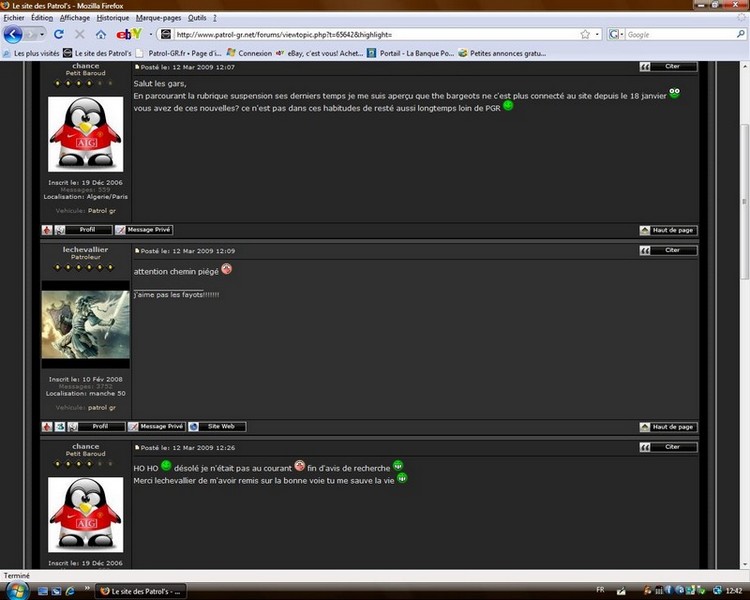Open the Patrol-GR.fr bookmark

point(179,53)
